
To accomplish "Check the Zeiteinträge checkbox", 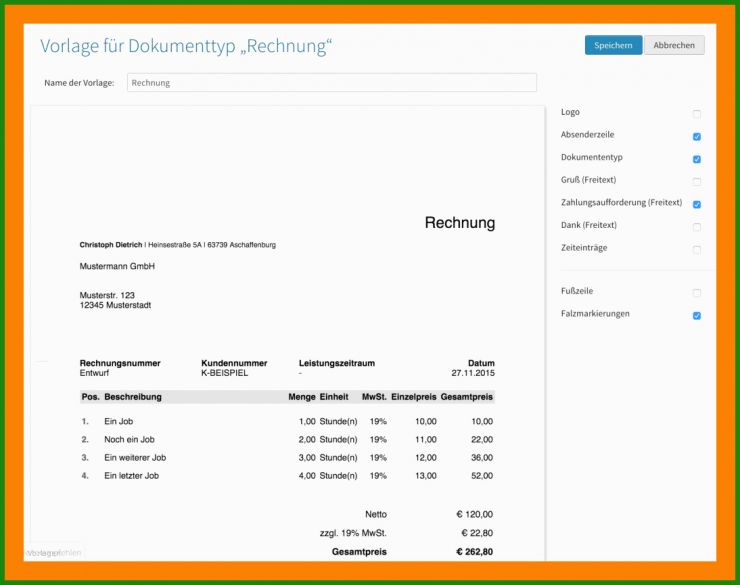I will [x=697, y=250].
